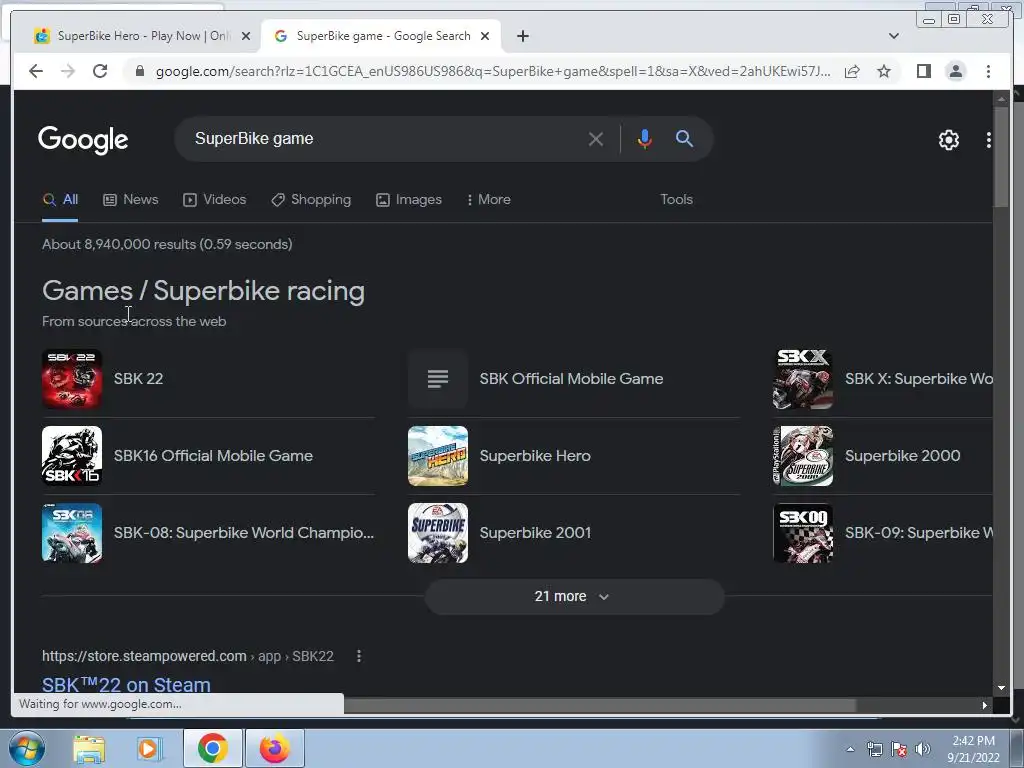The image size is (1024, 768).
Task: Share this page from address bar
Action: [x=852, y=71]
